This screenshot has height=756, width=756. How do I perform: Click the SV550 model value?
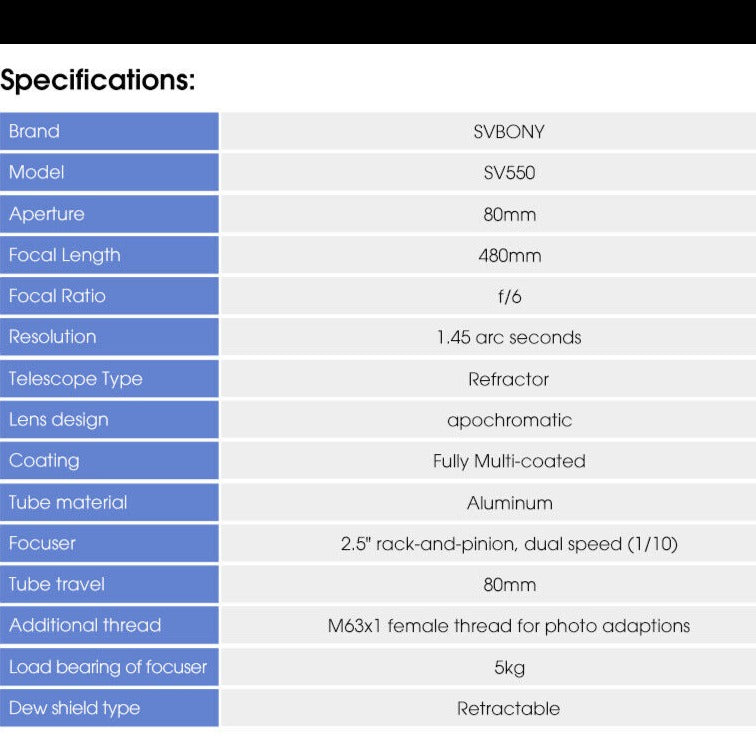pyautogui.click(x=509, y=173)
